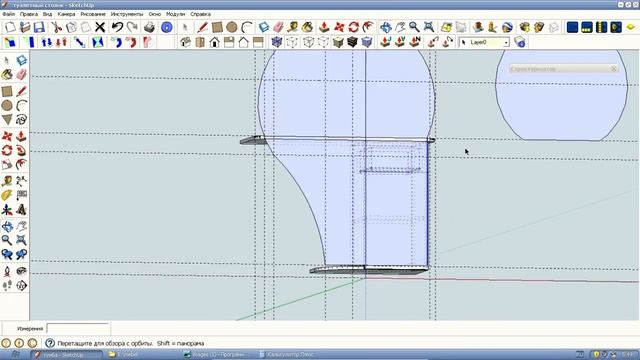The height and width of the screenshot is (360, 640).
Task: Pick Tape Measure in left tool palette
Action: coord(7,180)
